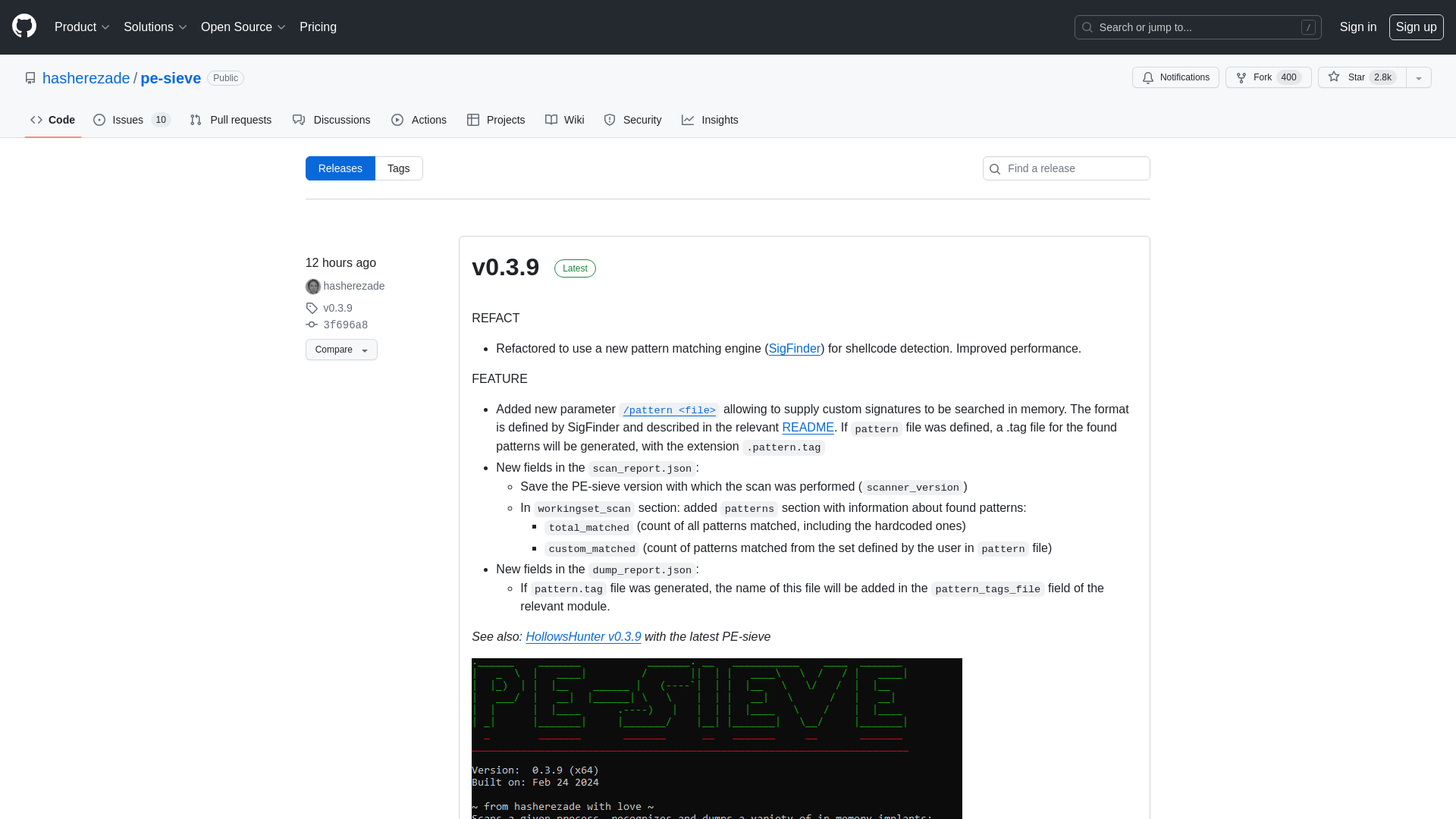
Task: Open the HollowsHunter v0.3.9 link
Action: click(x=583, y=637)
